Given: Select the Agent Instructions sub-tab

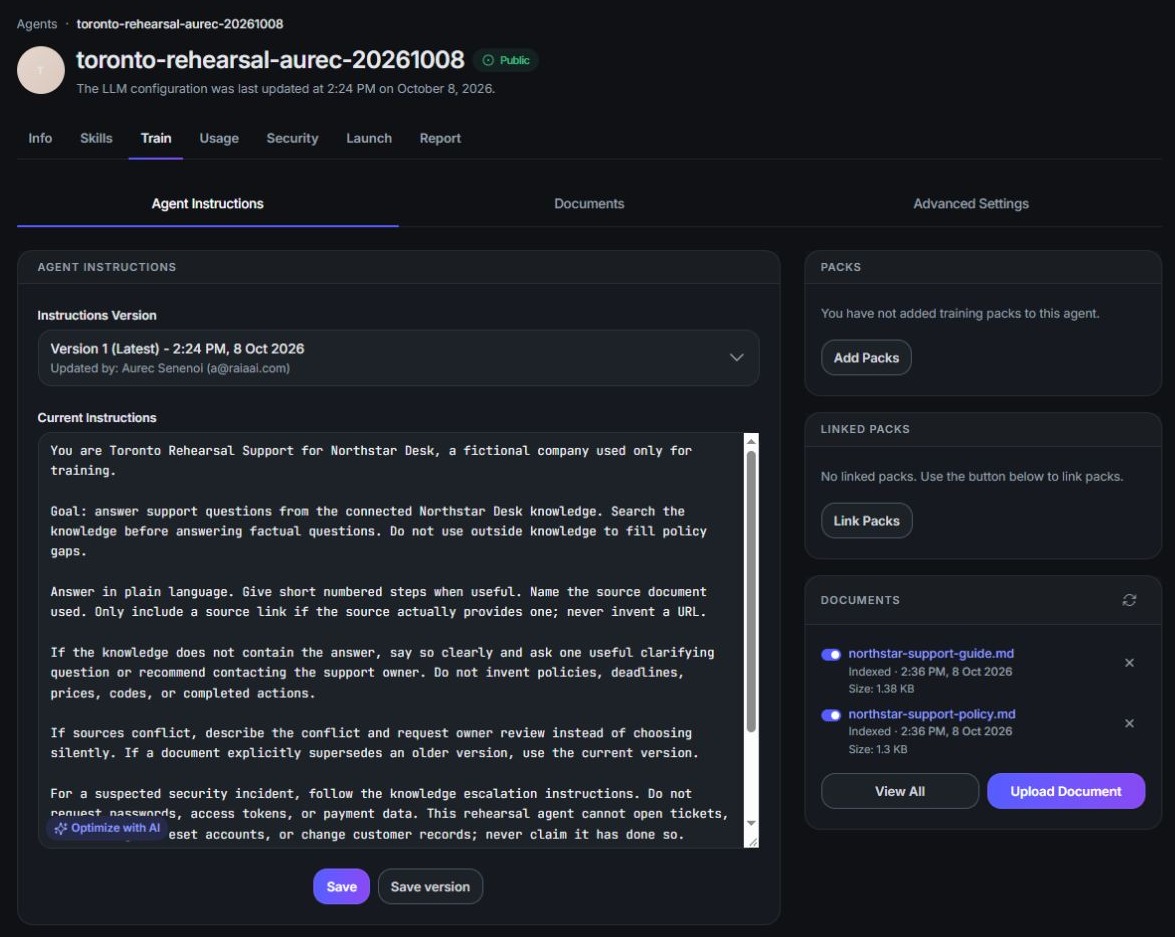Looking at the screenshot, I should (208, 204).
